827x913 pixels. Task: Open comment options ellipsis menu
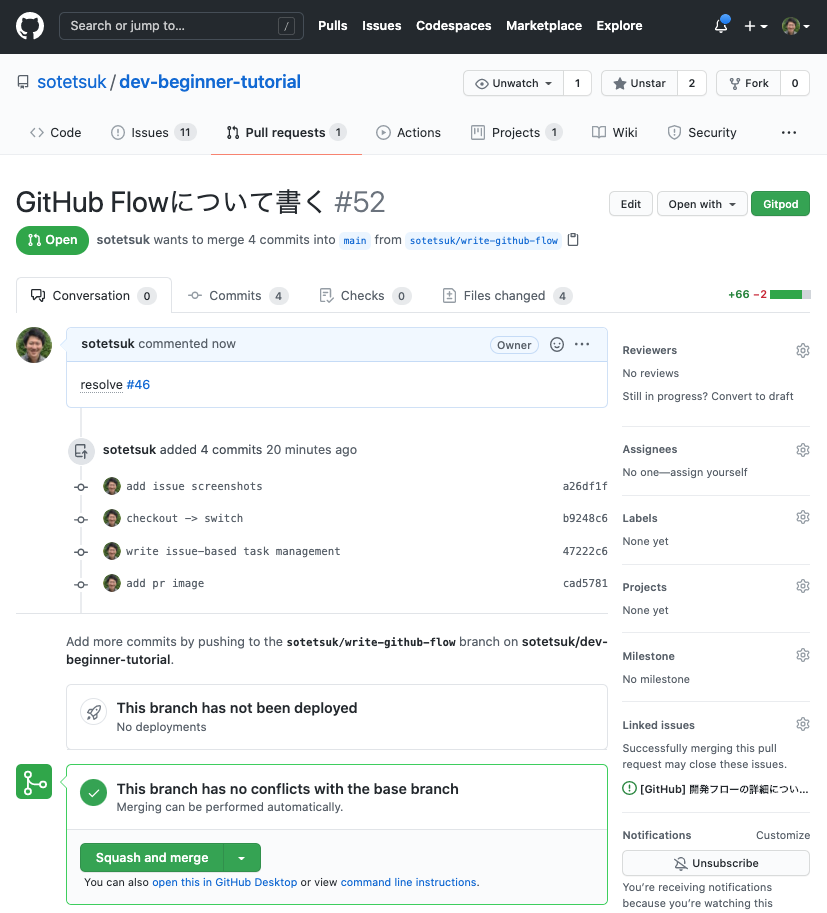click(x=582, y=344)
